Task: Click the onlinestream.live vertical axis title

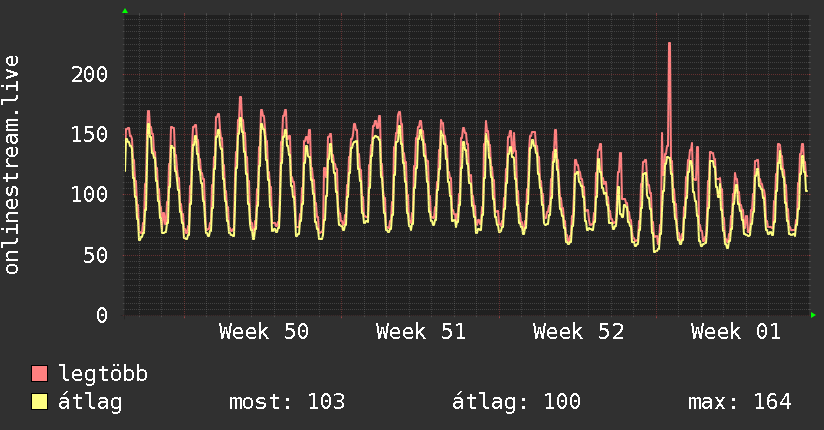Action: tap(11, 165)
